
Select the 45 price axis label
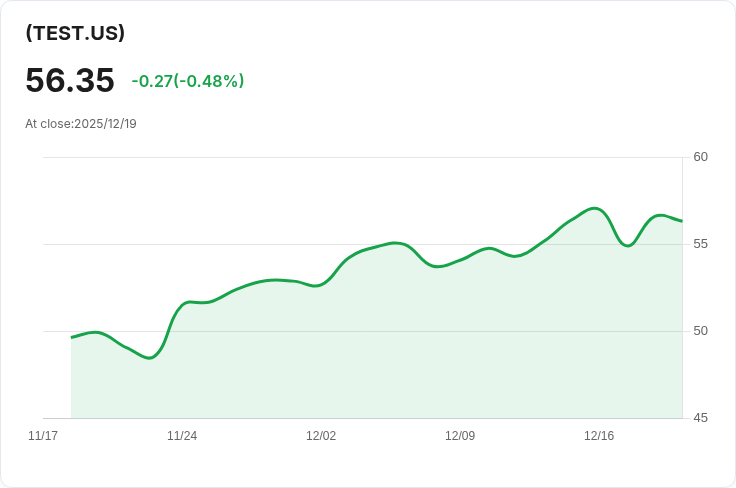700,418
